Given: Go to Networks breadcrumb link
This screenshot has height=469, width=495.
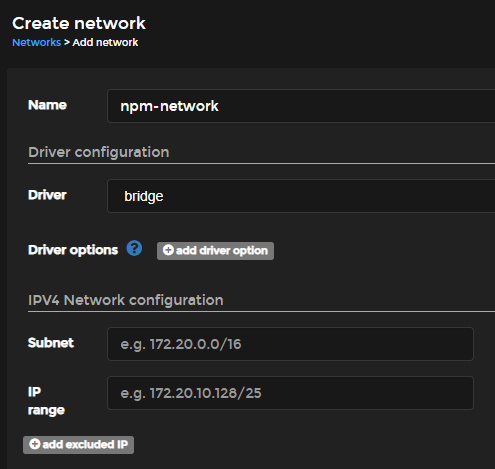Looking at the screenshot, I should coord(36,43).
